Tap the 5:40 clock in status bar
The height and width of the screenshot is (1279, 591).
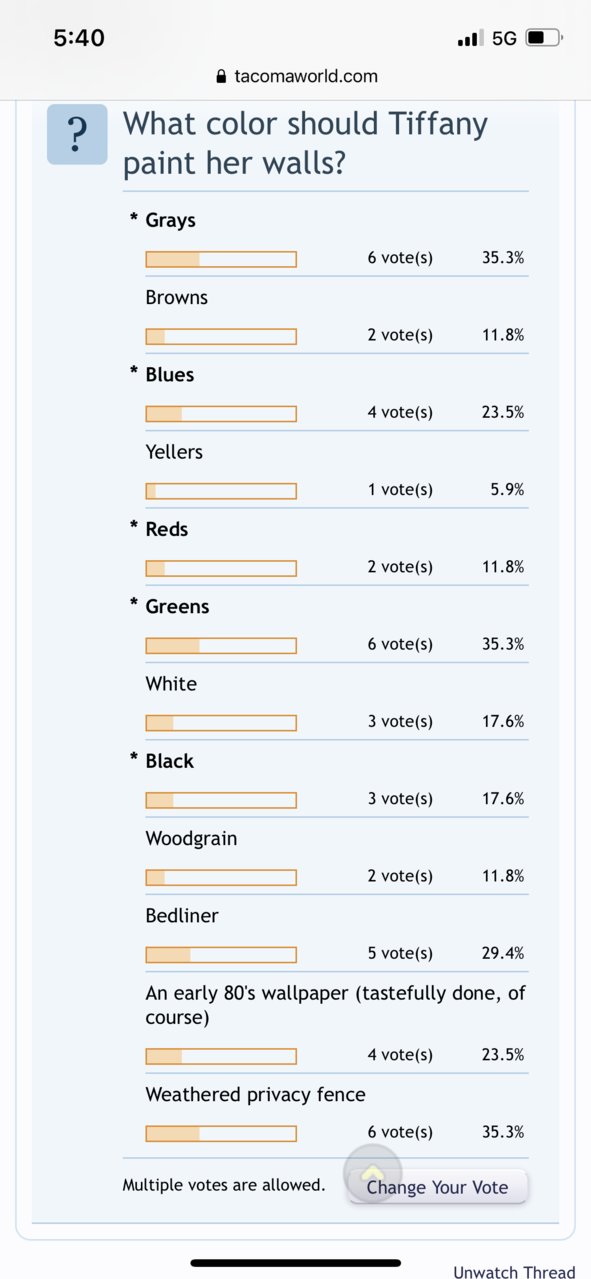(79, 38)
